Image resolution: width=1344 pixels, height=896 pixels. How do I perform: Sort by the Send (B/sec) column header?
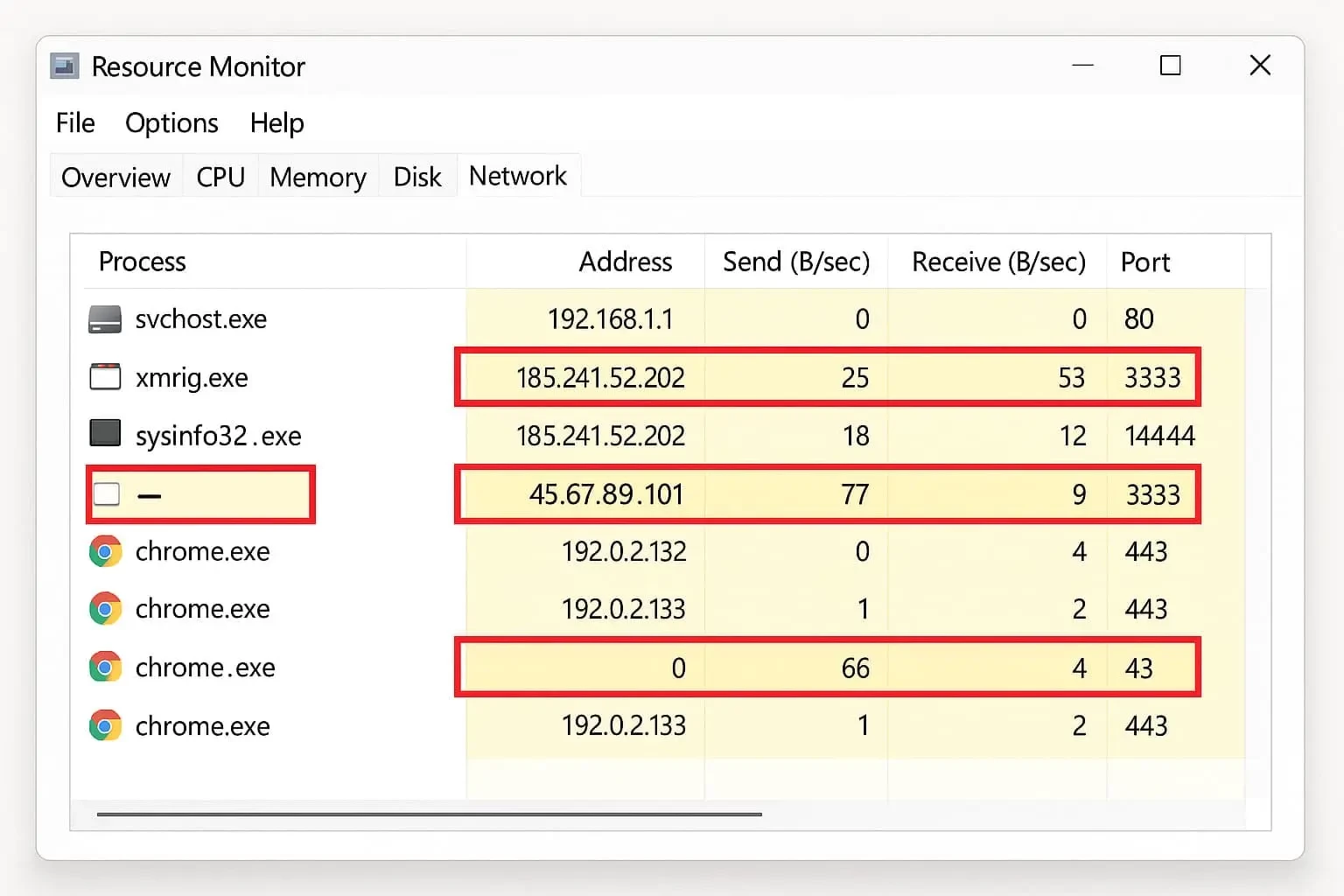coord(795,262)
